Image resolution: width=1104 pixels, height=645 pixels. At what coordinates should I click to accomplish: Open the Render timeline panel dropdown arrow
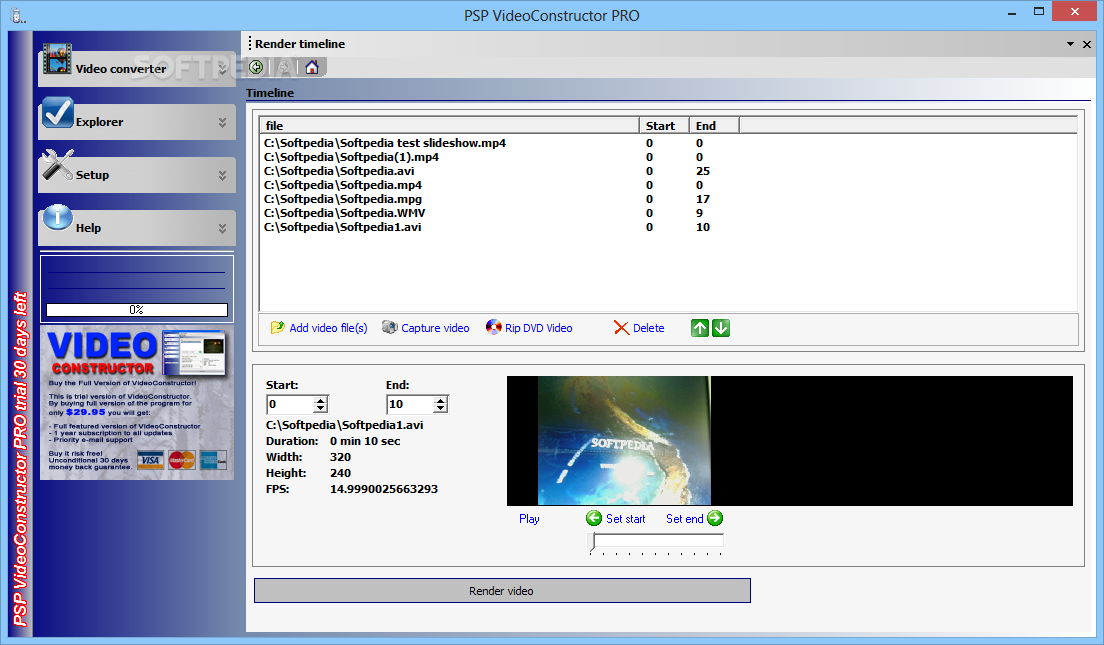[1070, 44]
